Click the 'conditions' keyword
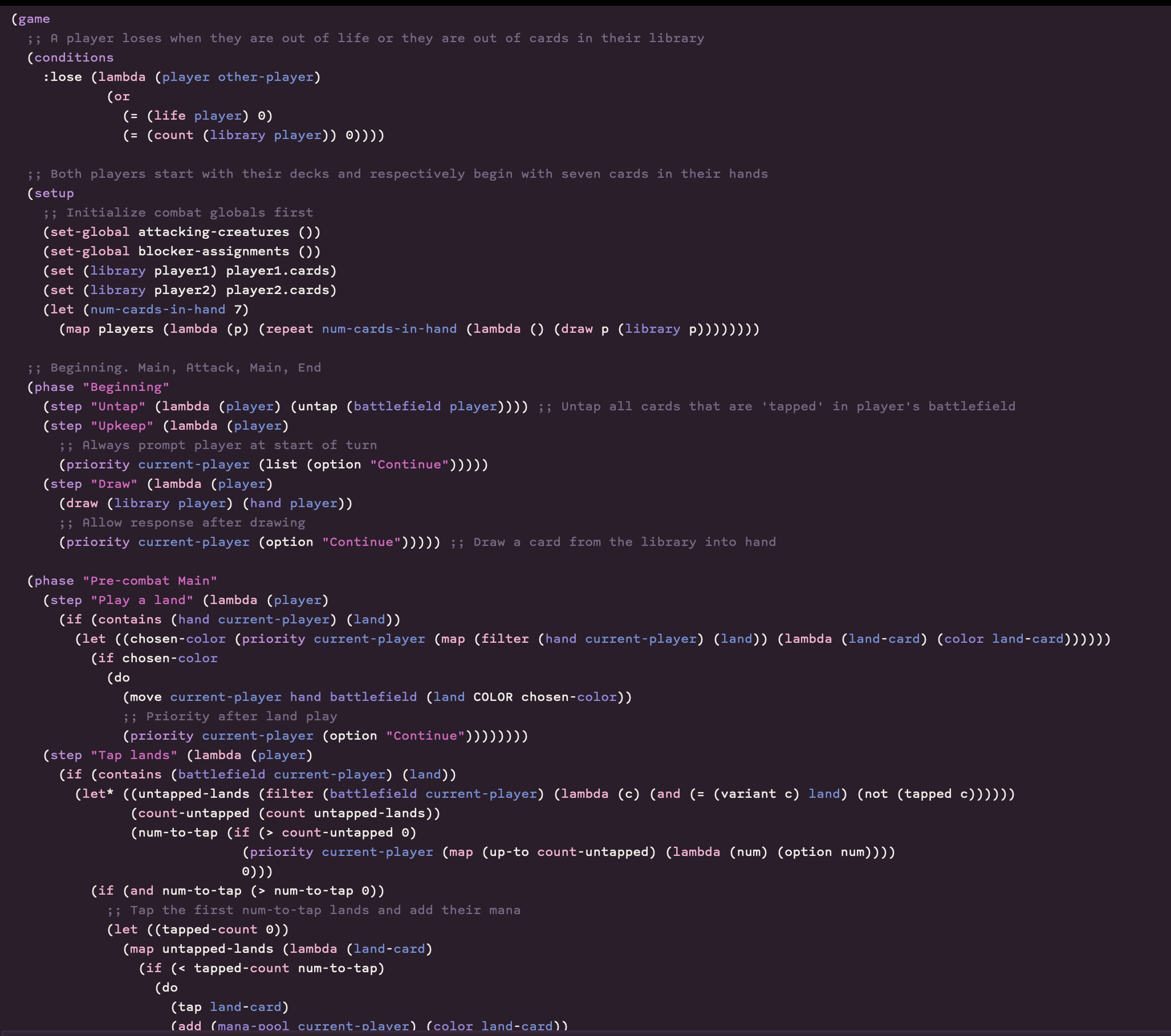1171x1036 pixels. (x=74, y=58)
